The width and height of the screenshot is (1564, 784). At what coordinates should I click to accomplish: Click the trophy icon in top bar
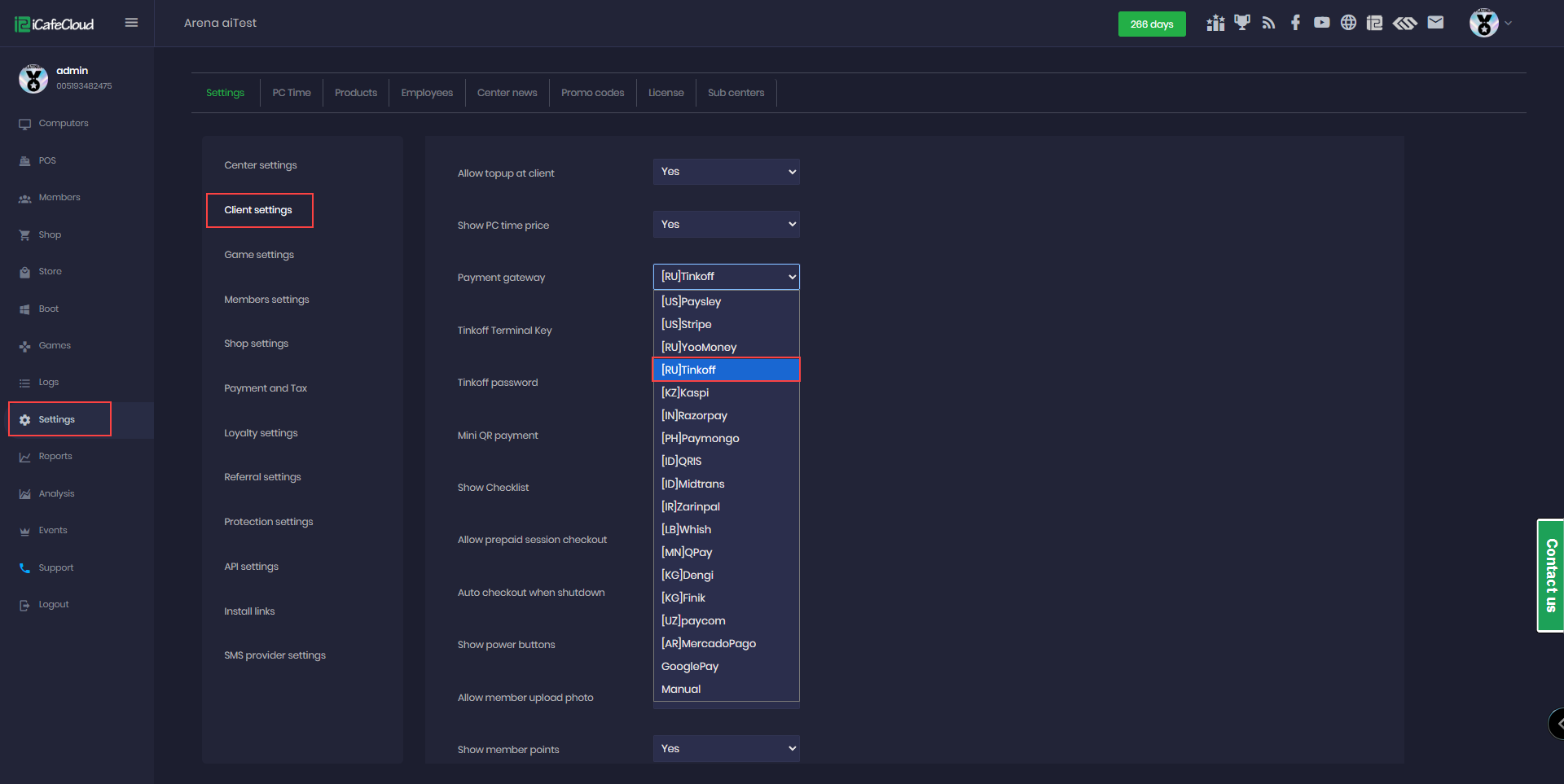[1241, 23]
